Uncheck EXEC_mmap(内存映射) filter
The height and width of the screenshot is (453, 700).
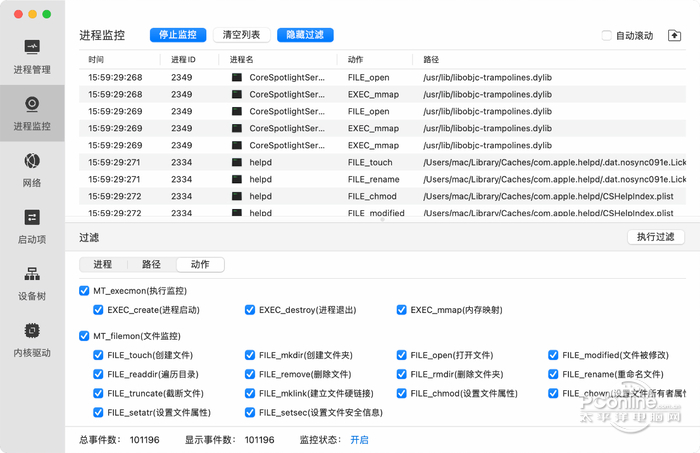pyautogui.click(x=401, y=310)
